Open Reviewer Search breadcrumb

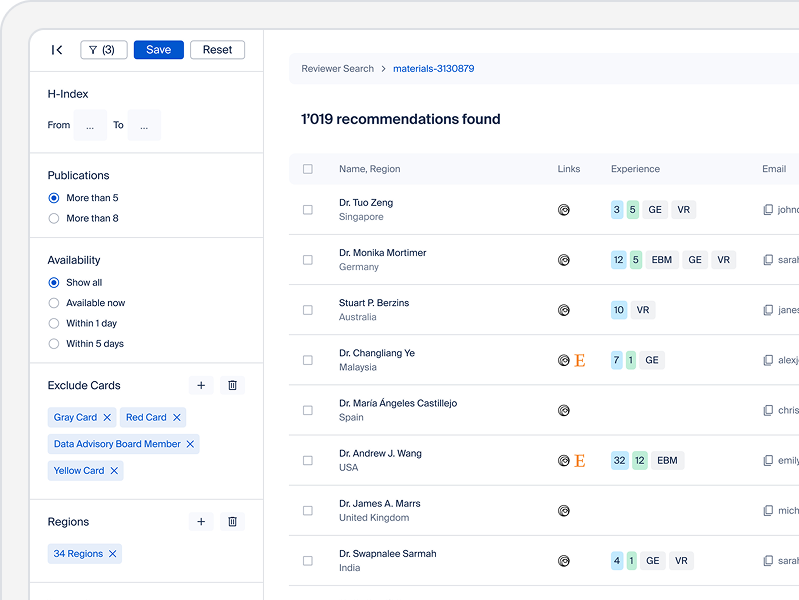(x=337, y=69)
